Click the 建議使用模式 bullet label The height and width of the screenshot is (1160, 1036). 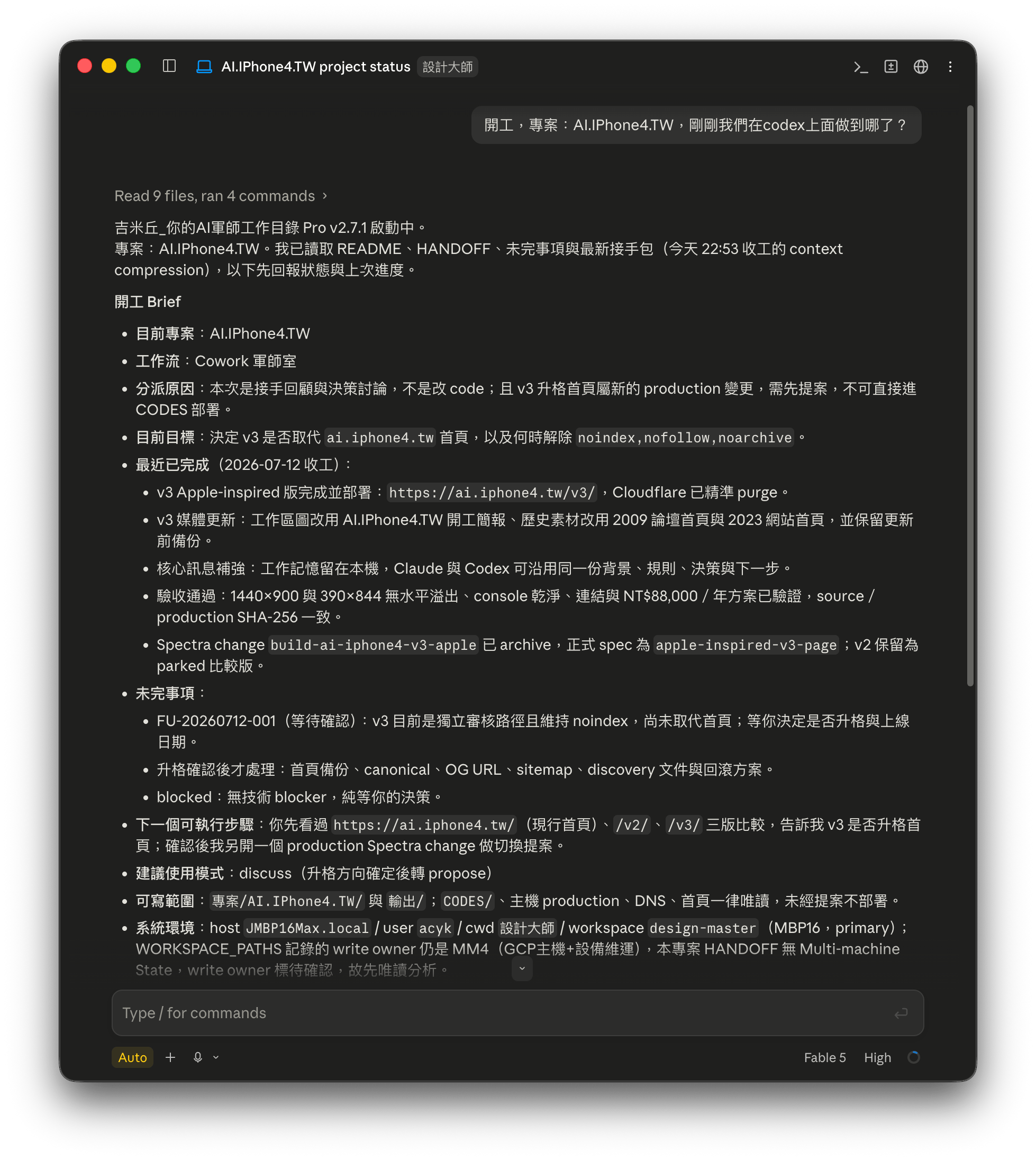pyautogui.click(x=180, y=873)
